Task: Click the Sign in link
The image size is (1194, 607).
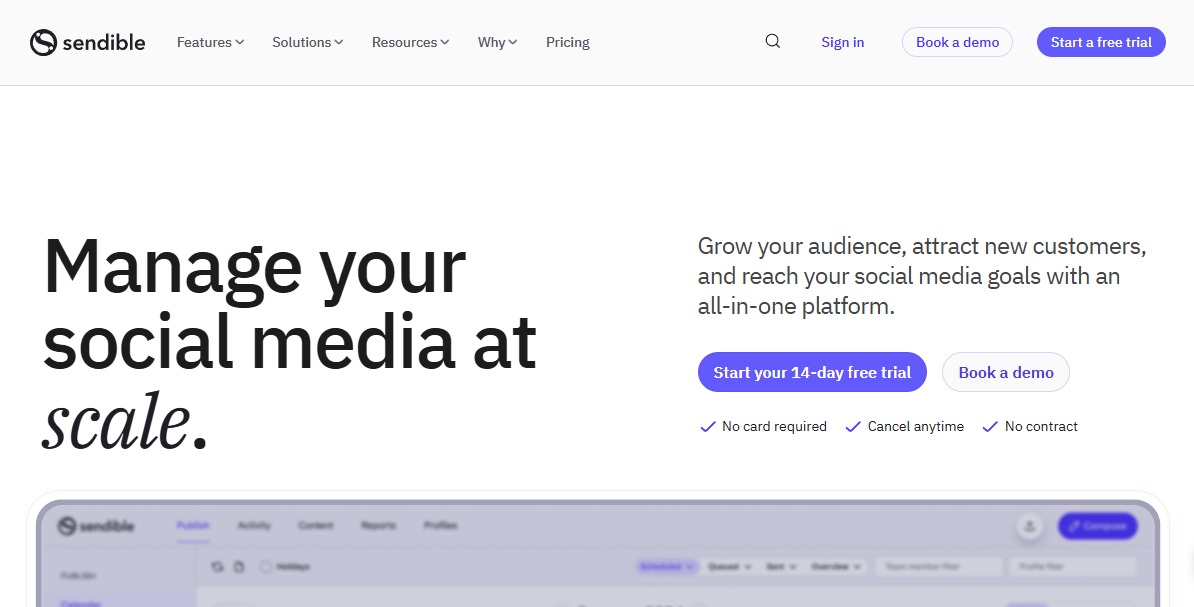Action: [x=842, y=42]
